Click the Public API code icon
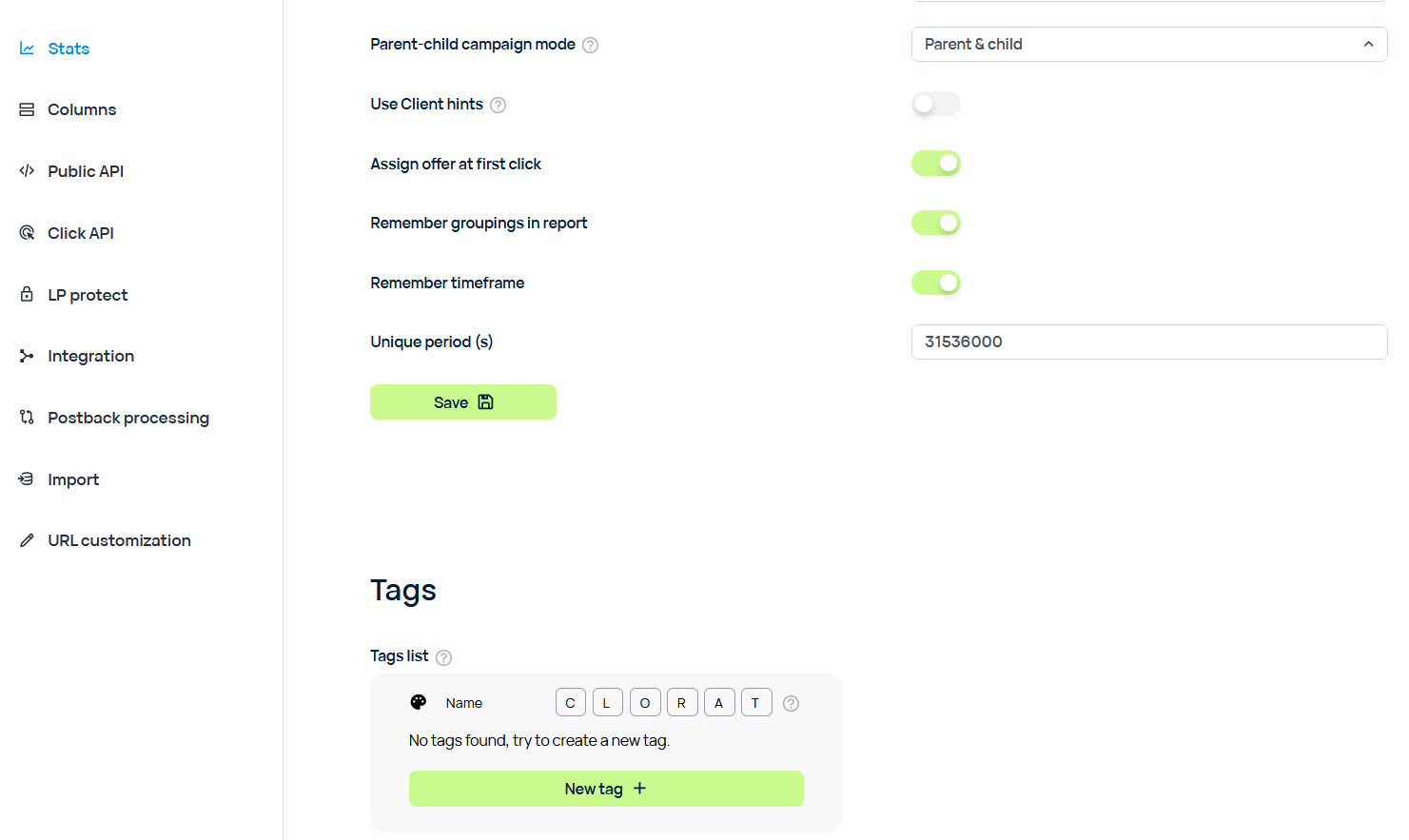The width and height of the screenshot is (1409, 840). (27, 171)
